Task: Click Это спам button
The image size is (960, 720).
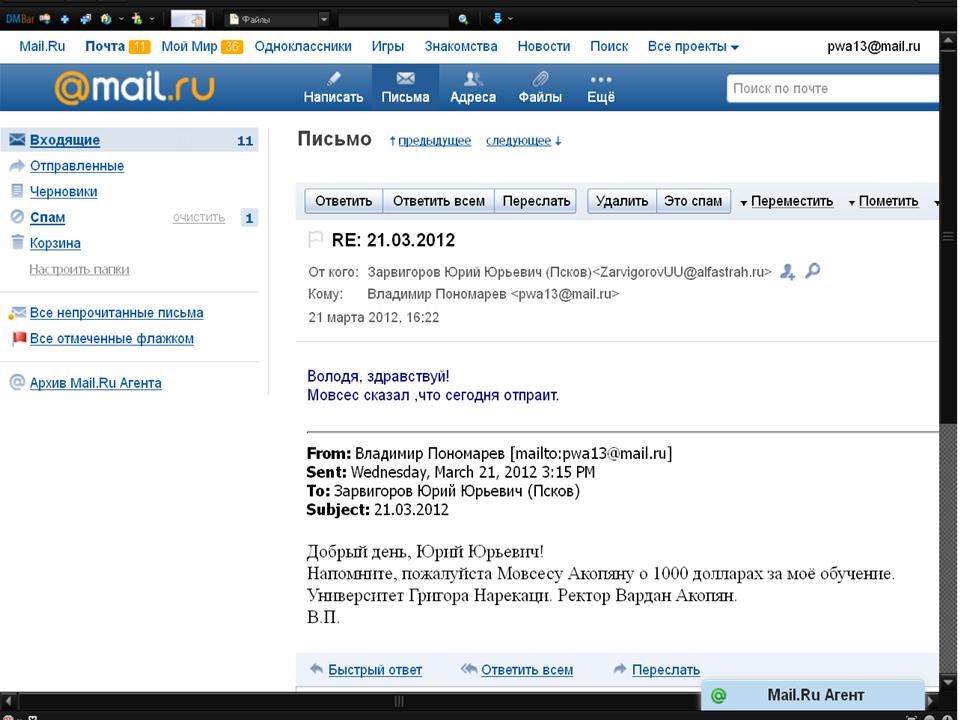Action: tap(693, 201)
